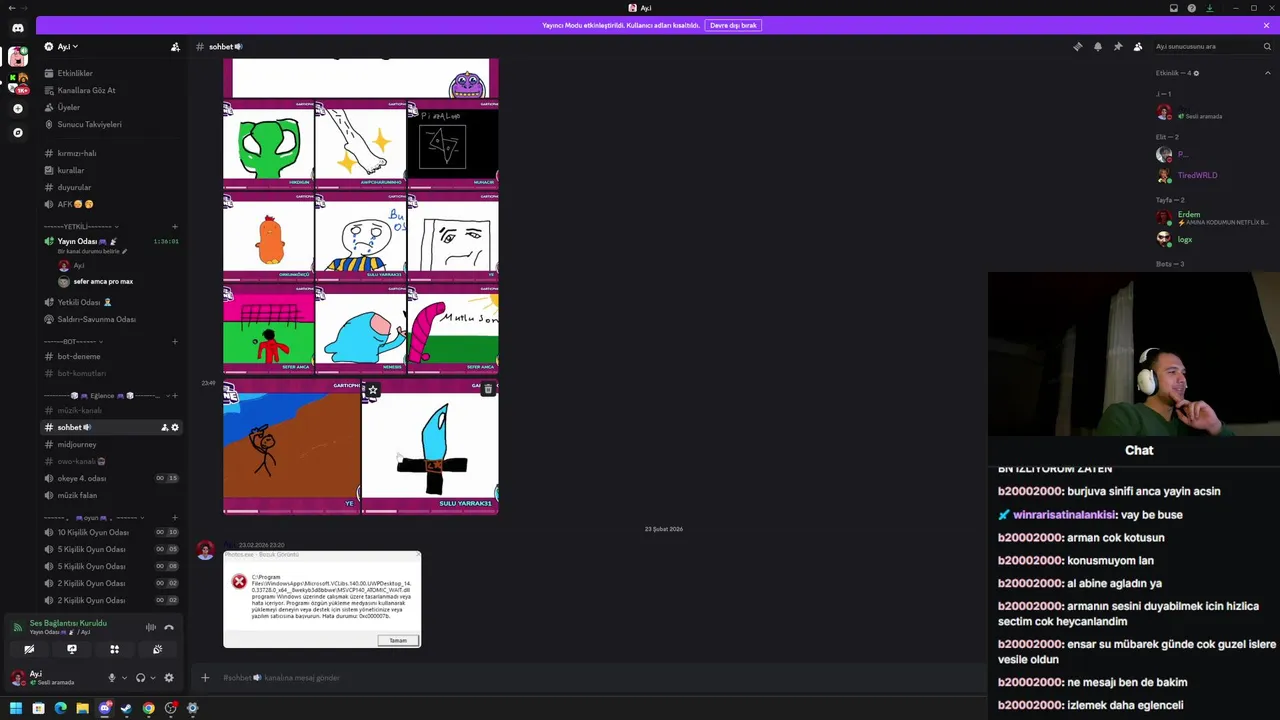The image size is (1280, 720).
Task: Open the threads icon in channel header
Action: coord(1077,47)
